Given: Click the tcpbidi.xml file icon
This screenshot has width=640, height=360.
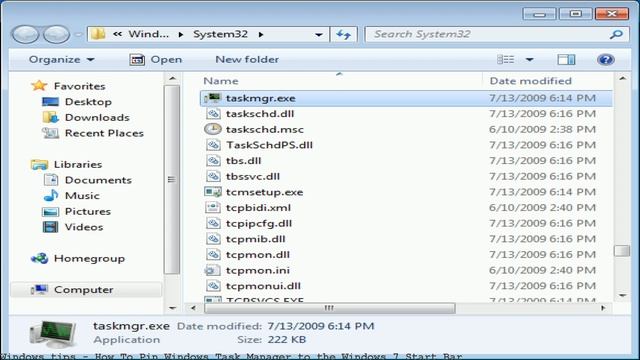Looking at the screenshot, I should click(213, 208).
